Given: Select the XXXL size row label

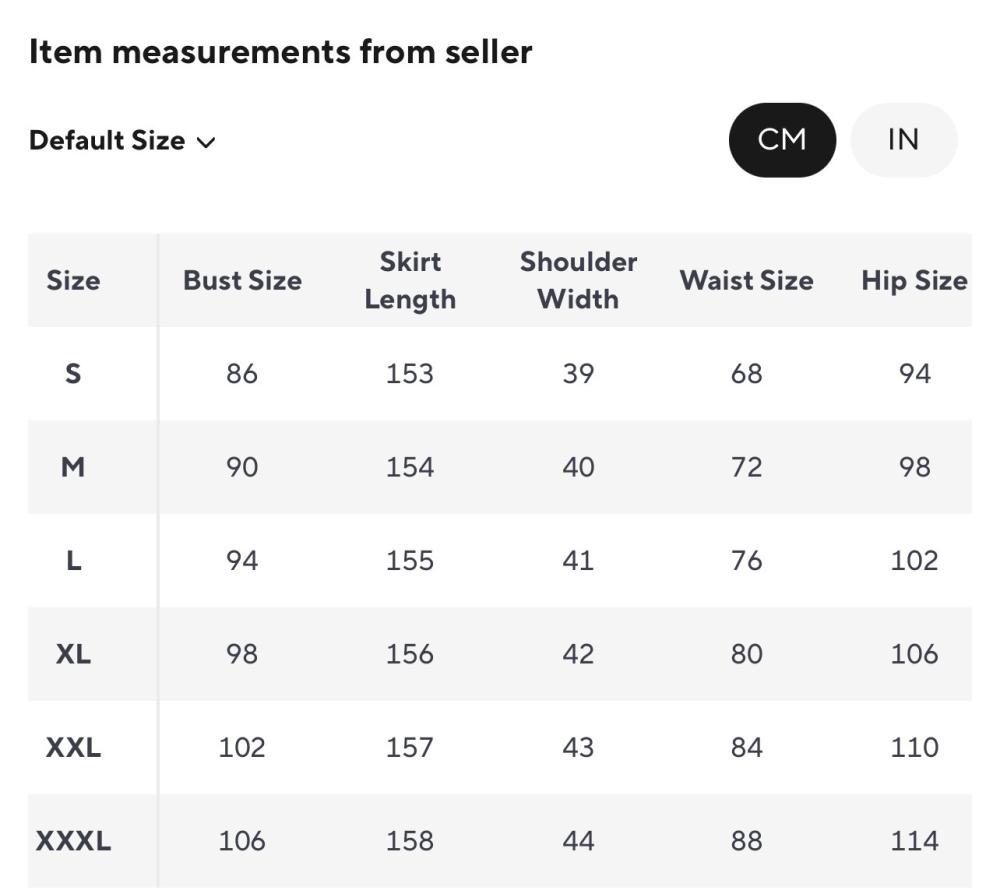Looking at the screenshot, I should (x=73, y=841).
